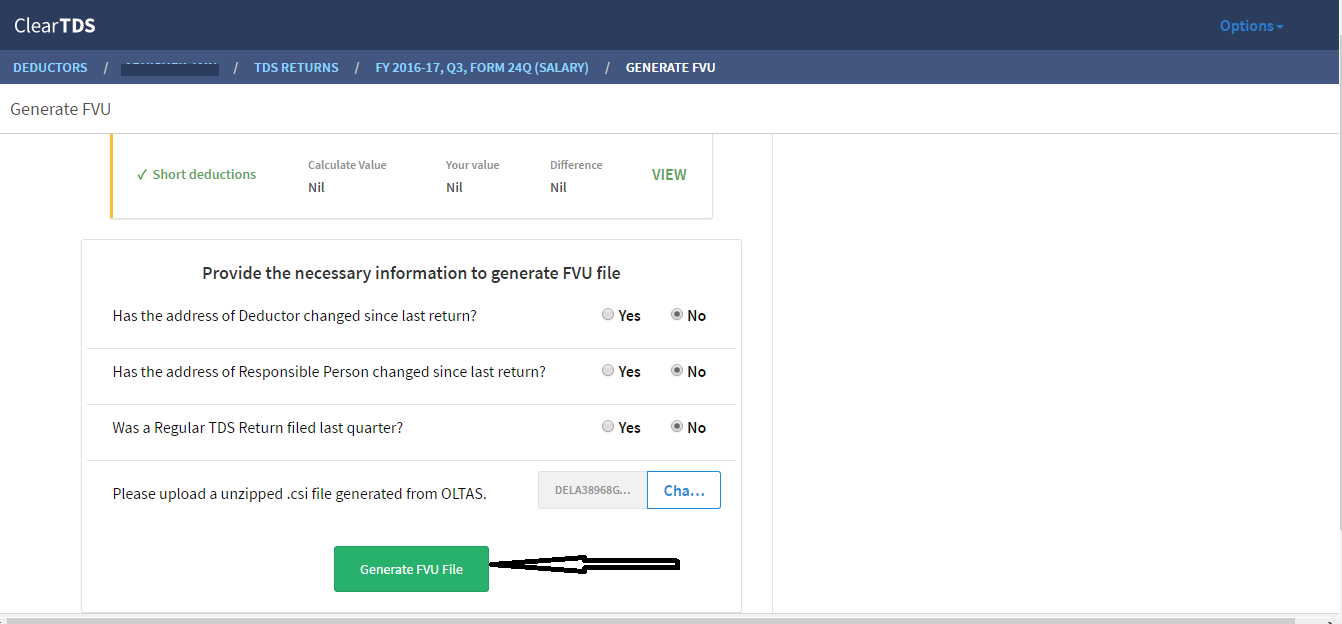Image resolution: width=1342 pixels, height=624 pixels.
Task: Navigate to TDS RETURNS breadcrumb
Action: click(296, 68)
